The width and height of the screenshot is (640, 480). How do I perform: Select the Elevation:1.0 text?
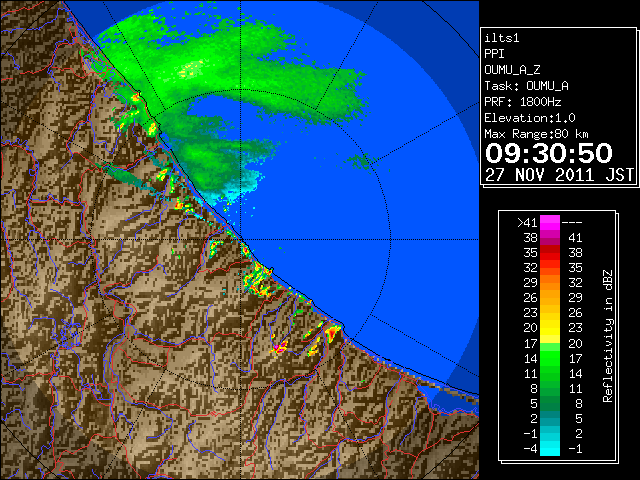(530, 118)
